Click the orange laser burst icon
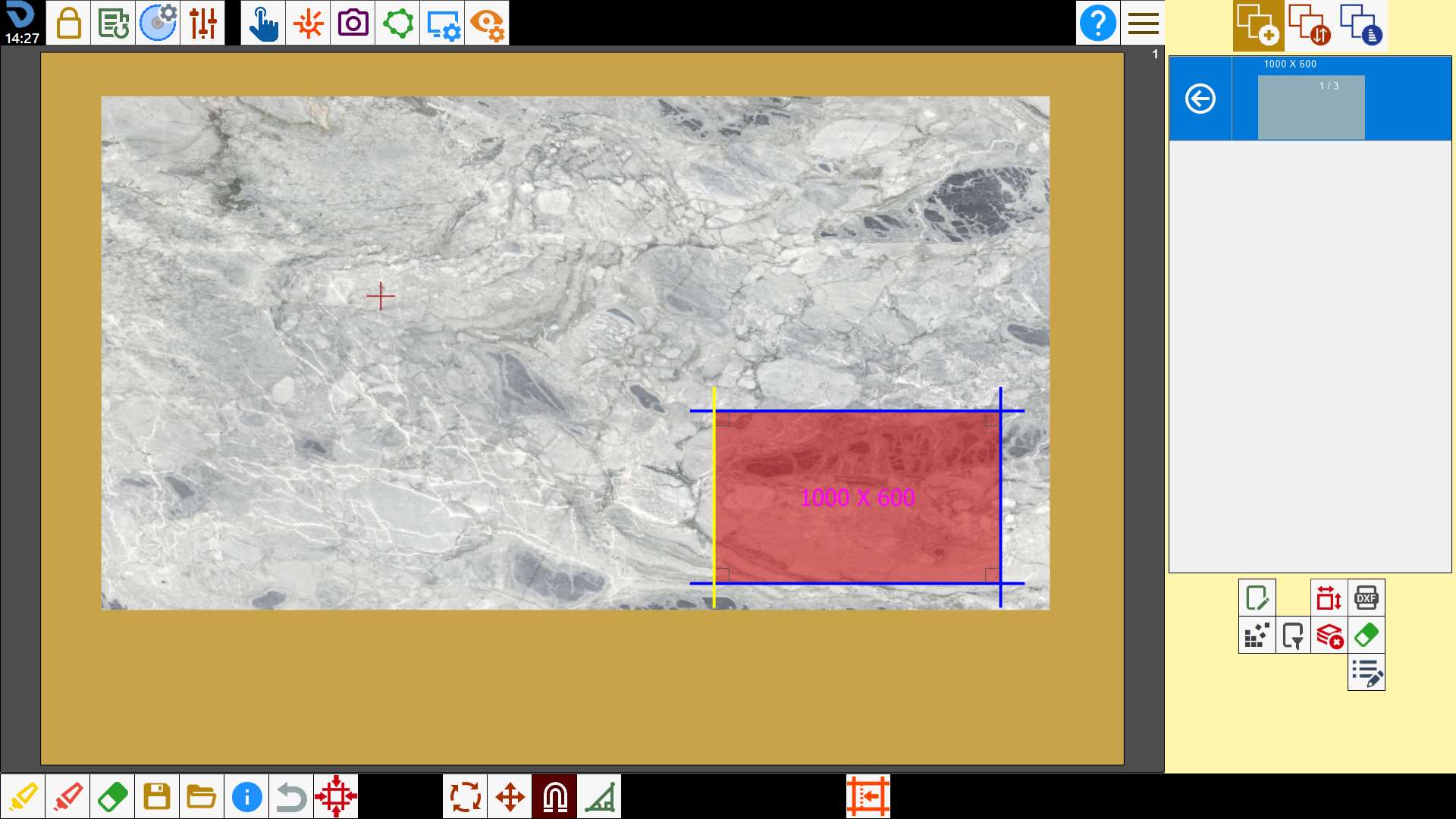 pyautogui.click(x=308, y=23)
